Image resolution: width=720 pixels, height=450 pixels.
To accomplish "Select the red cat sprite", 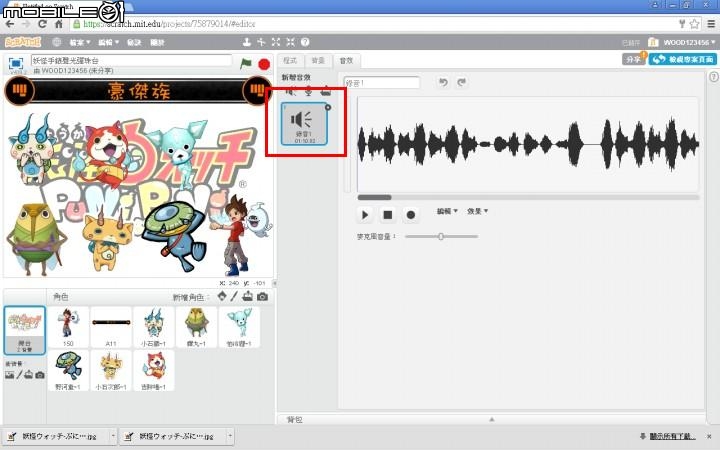I will [x=154, y=371].
